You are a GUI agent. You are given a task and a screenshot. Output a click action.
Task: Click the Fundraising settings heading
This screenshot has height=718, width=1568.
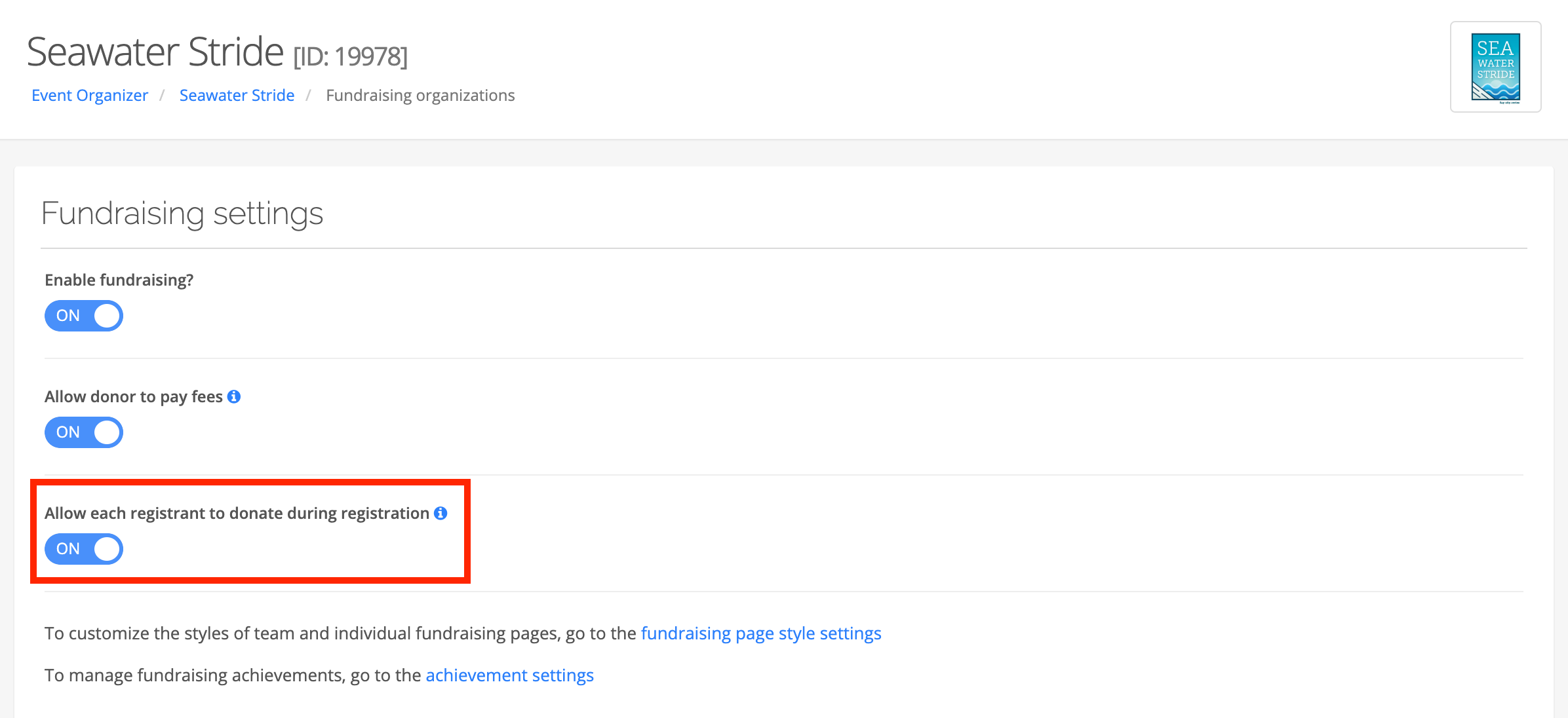(182, 214)
